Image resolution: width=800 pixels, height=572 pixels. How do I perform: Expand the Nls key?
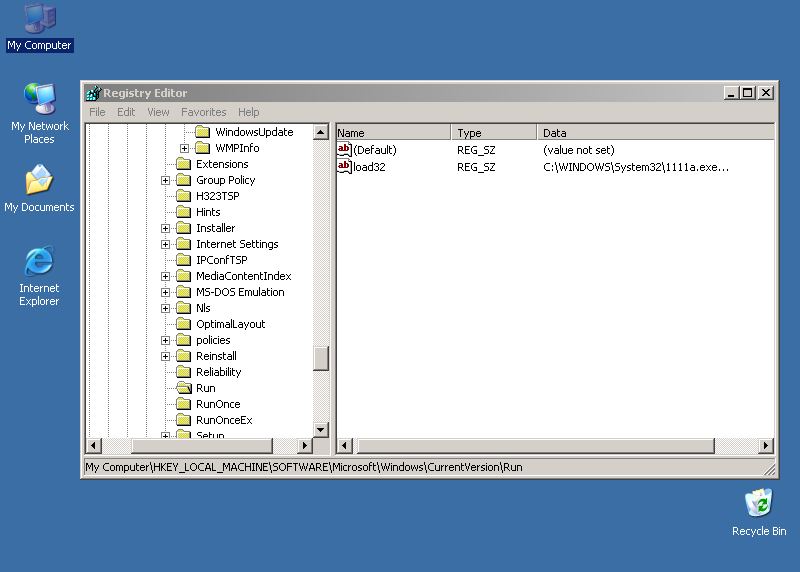click(x=165, y=308)
